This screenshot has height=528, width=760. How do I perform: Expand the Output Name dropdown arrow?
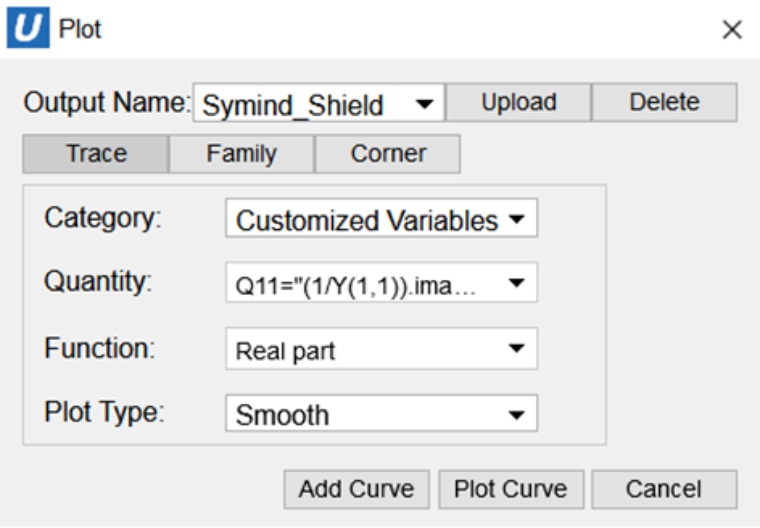(423, 104)
